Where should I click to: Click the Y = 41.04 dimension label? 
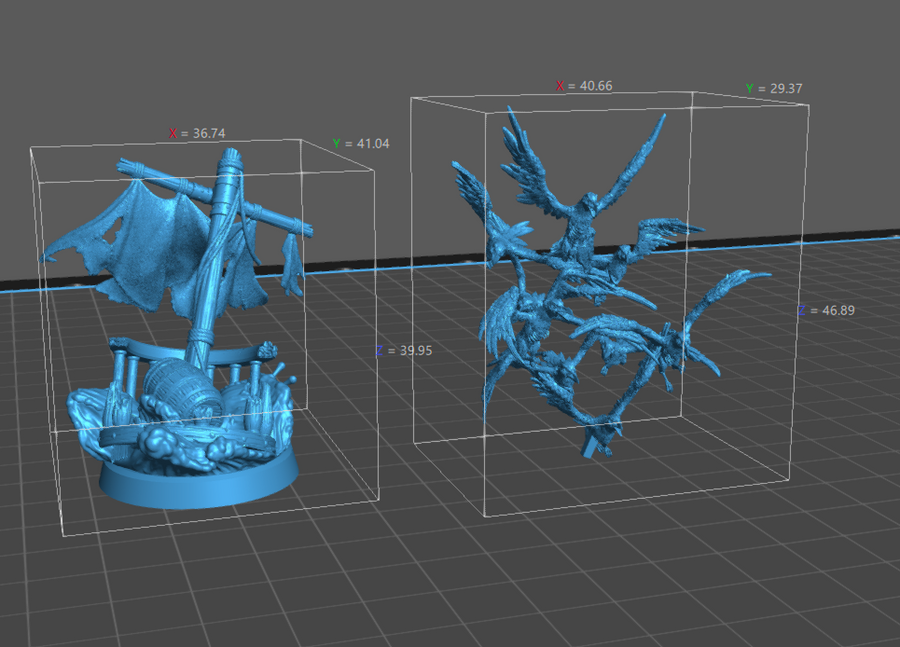tap(361, 144)
